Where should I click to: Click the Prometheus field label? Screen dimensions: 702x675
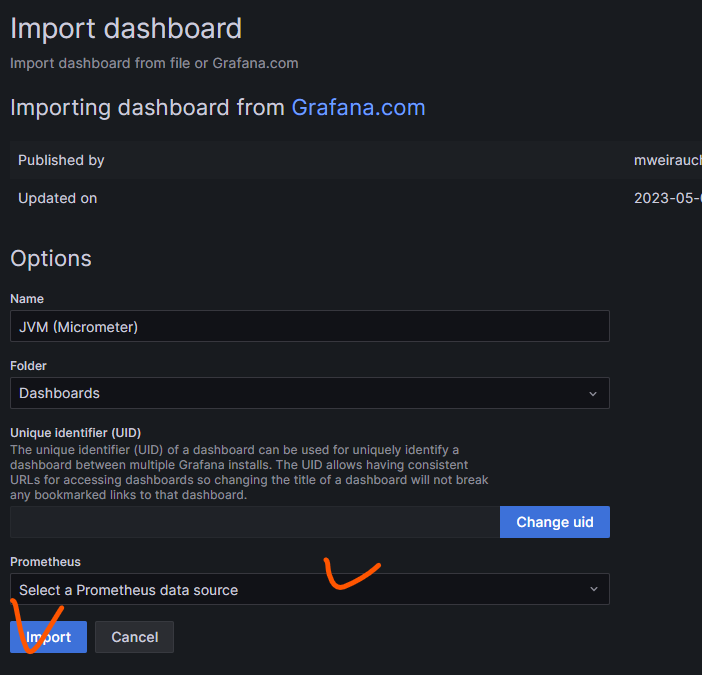click(x=45, y=562)
